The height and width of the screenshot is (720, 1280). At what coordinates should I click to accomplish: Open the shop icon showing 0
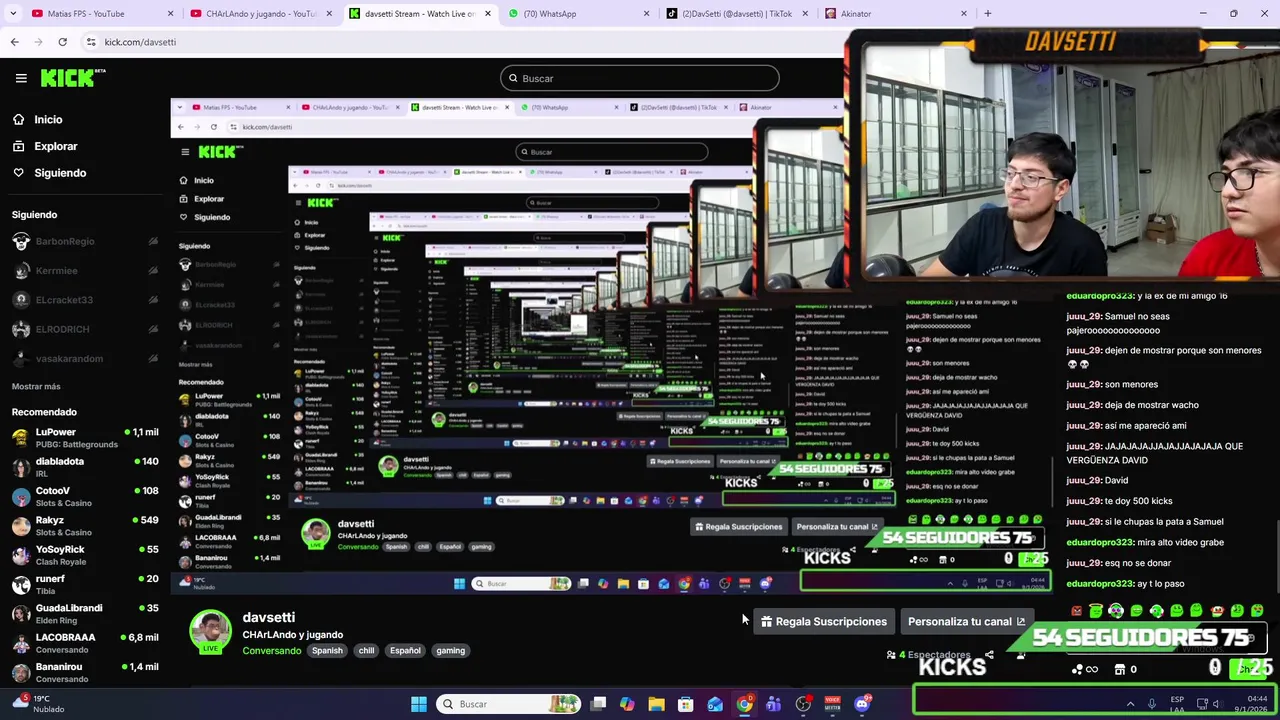[1120, 669]
